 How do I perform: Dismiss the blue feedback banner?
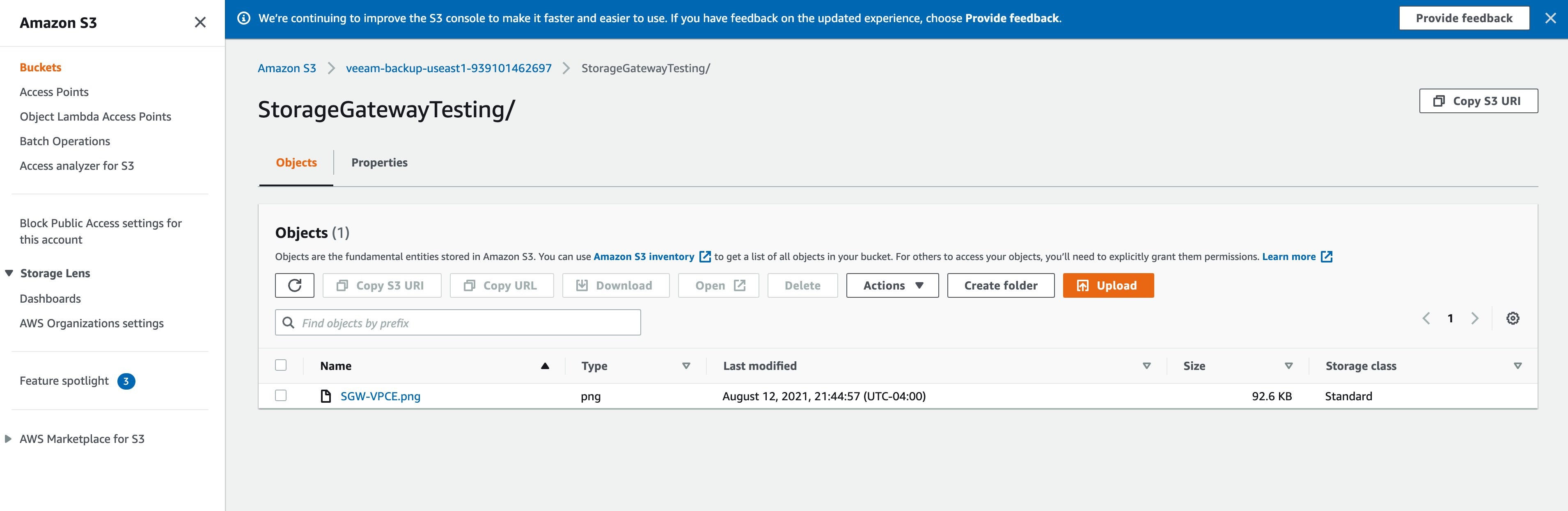click(x=1550, y=18)
